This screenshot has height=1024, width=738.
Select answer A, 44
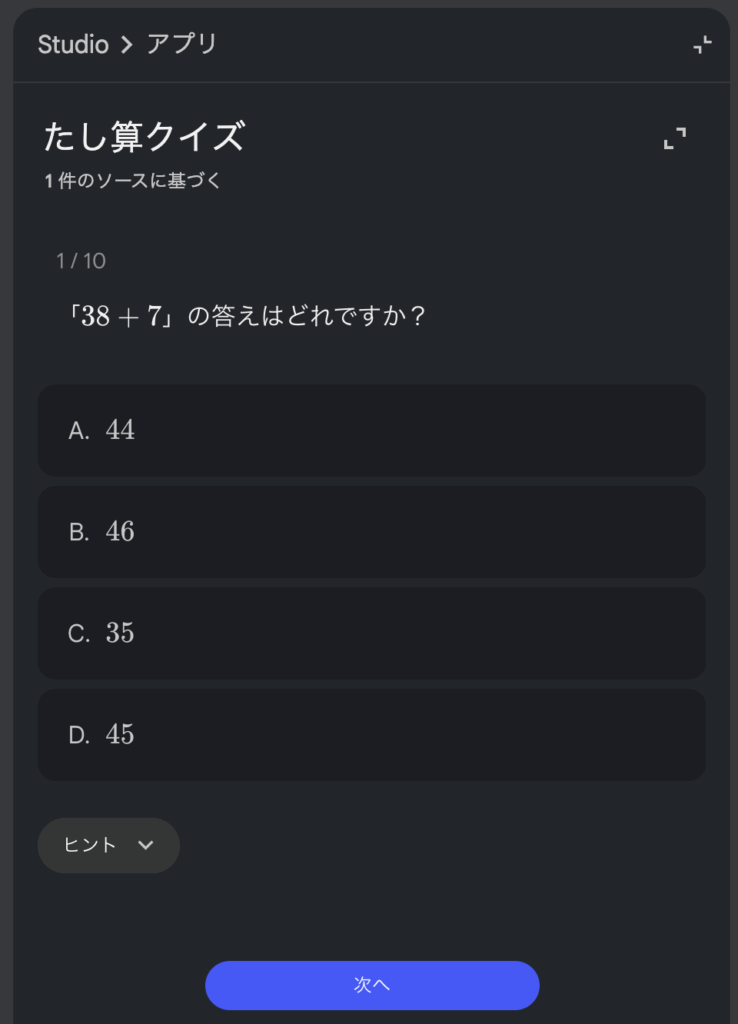click(x=371, y=431)
